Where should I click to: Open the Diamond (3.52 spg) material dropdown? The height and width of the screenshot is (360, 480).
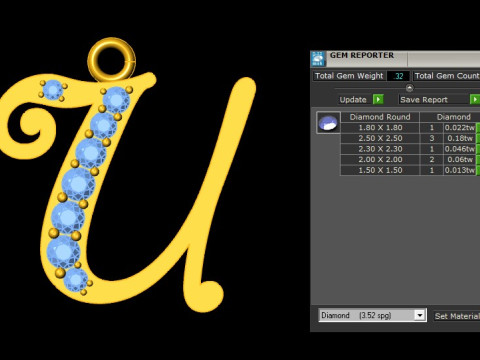(372, 315)
